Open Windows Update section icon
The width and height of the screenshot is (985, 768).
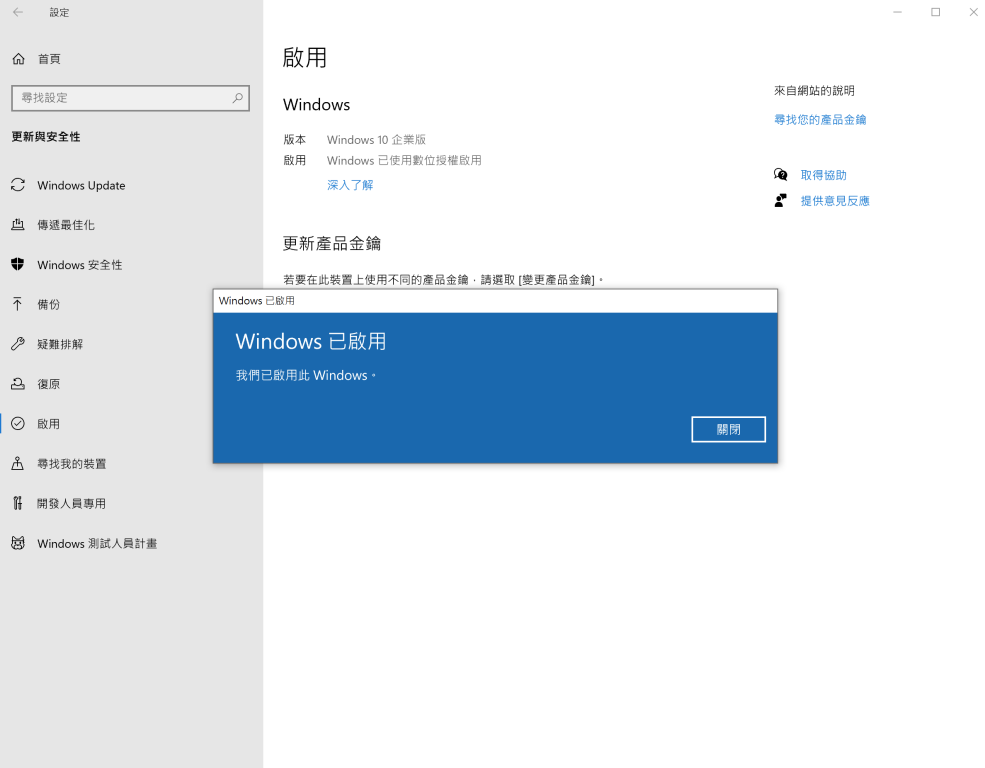coord(18,185)
